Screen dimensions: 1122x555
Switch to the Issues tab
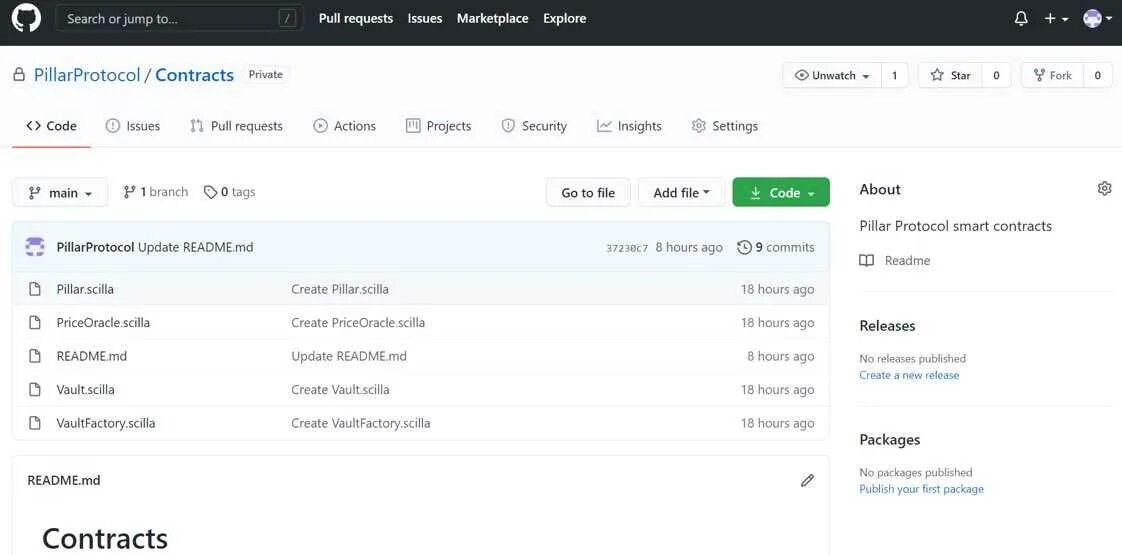point(133,126)
